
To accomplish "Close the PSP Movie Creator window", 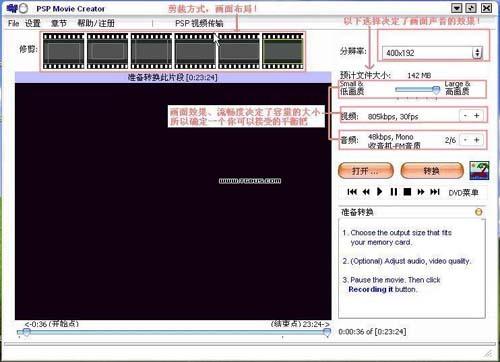I will coord(486,8).
